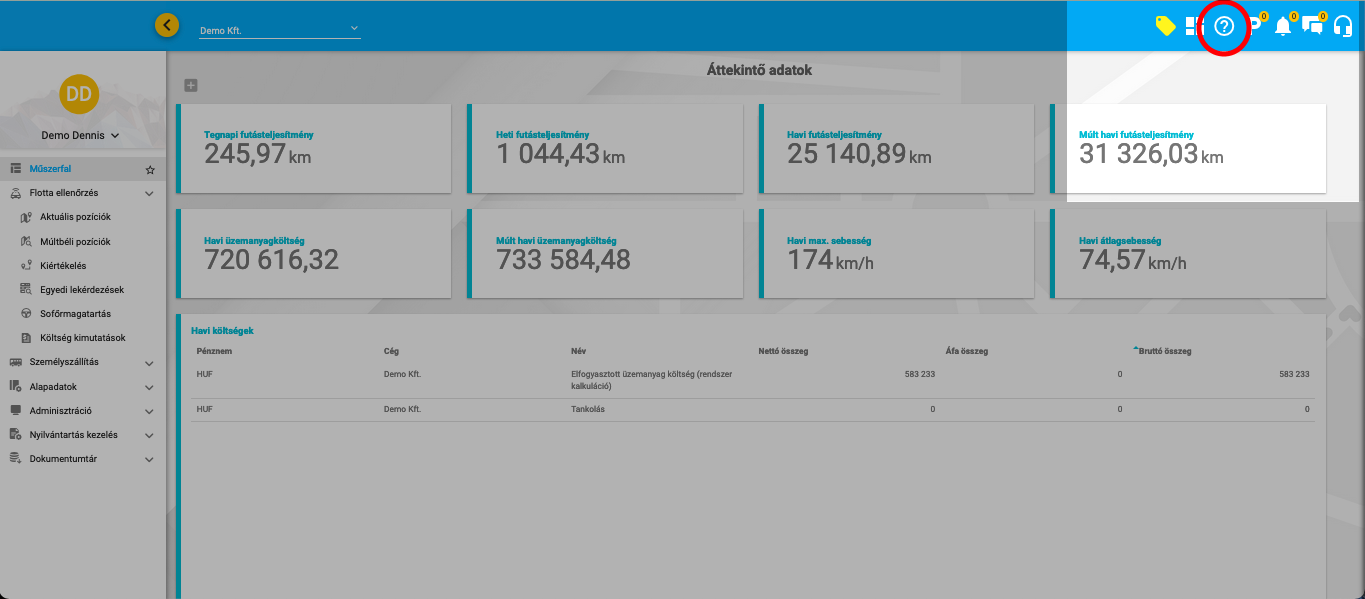Sort table by Bruttó összeg column header
Screen dimensions: 1365x599
point(1164,351)
